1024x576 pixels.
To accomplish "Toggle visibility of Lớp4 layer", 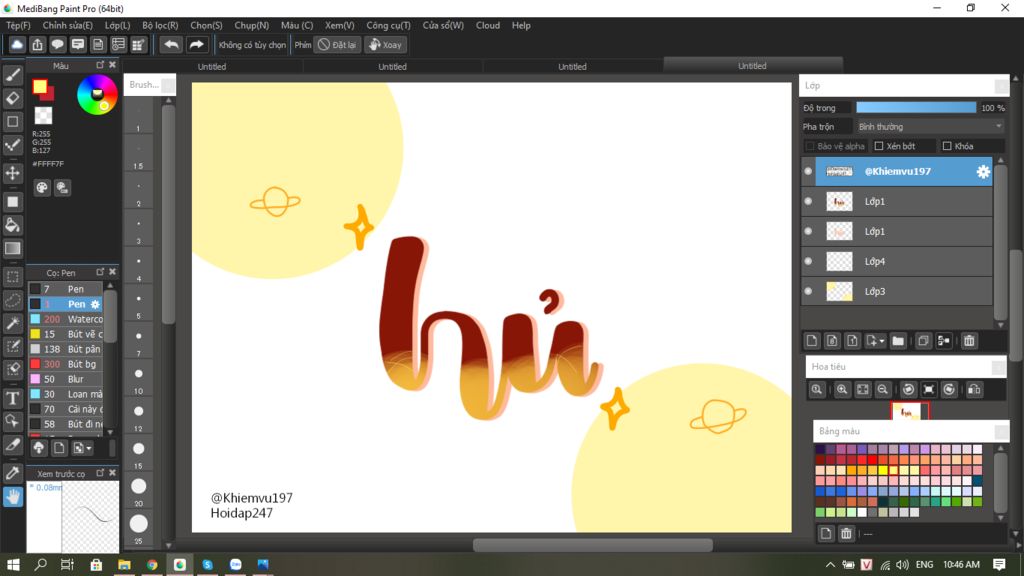I will tap(808, 261).
